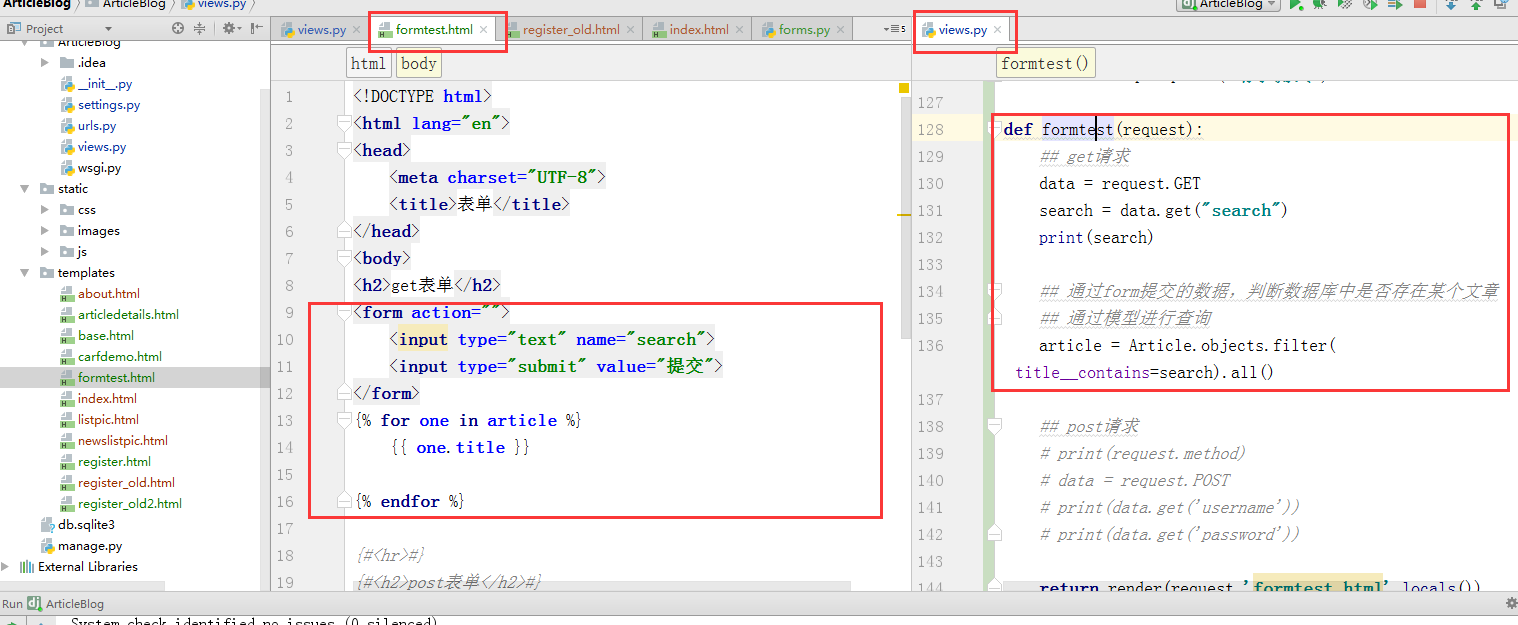Select the formtest() item in views.py
The width and height of the screenshot is (1518, 625).
pyautogui.click(x=1044, y=62)
